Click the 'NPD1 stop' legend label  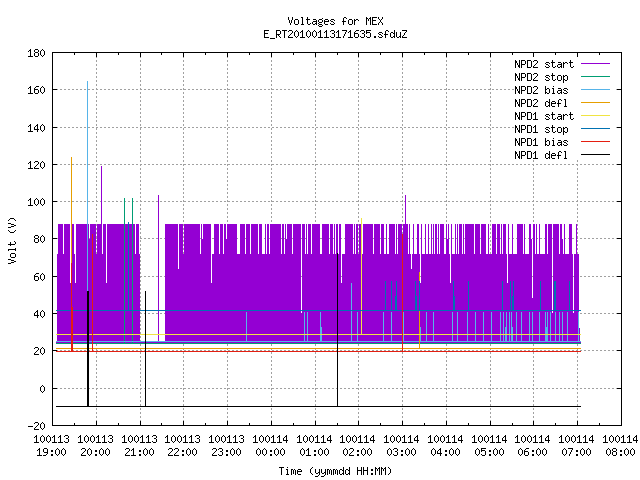coord(541,129)
